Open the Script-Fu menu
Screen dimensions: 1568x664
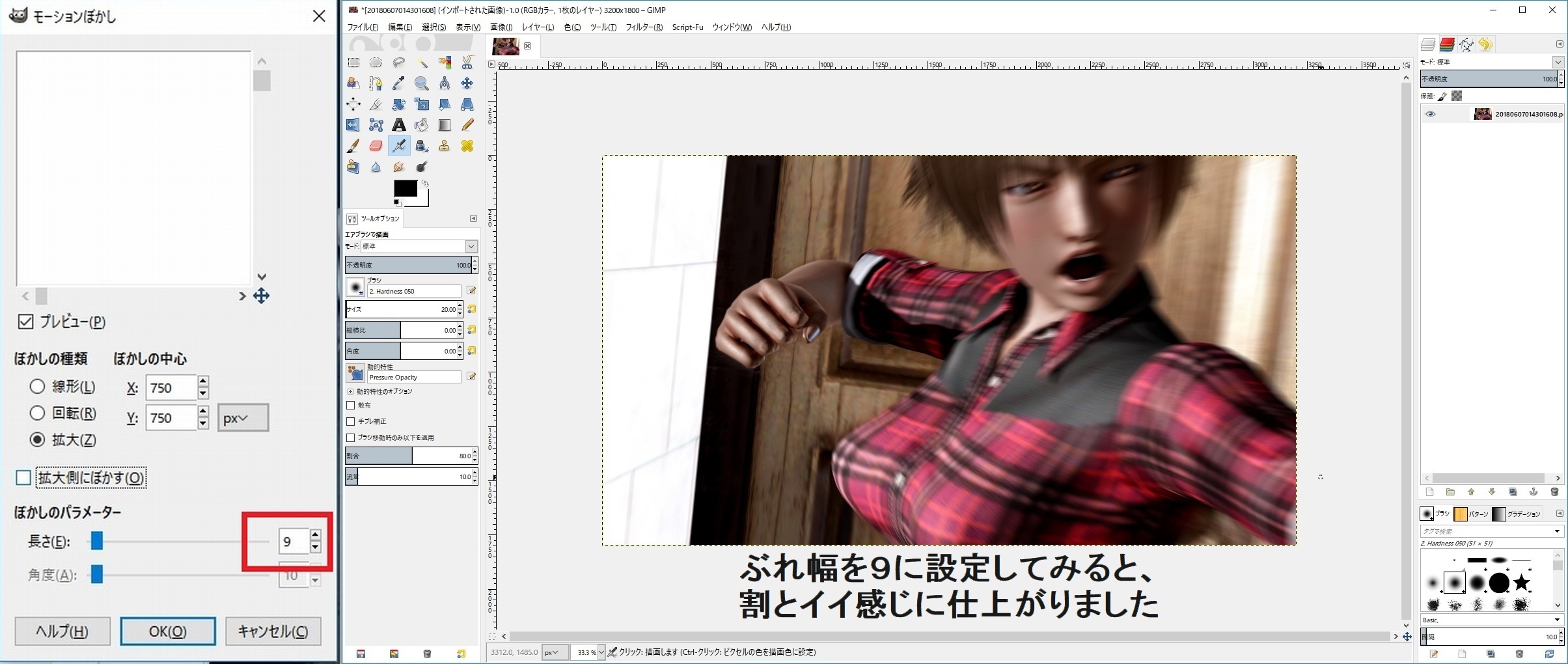point(687,27)
